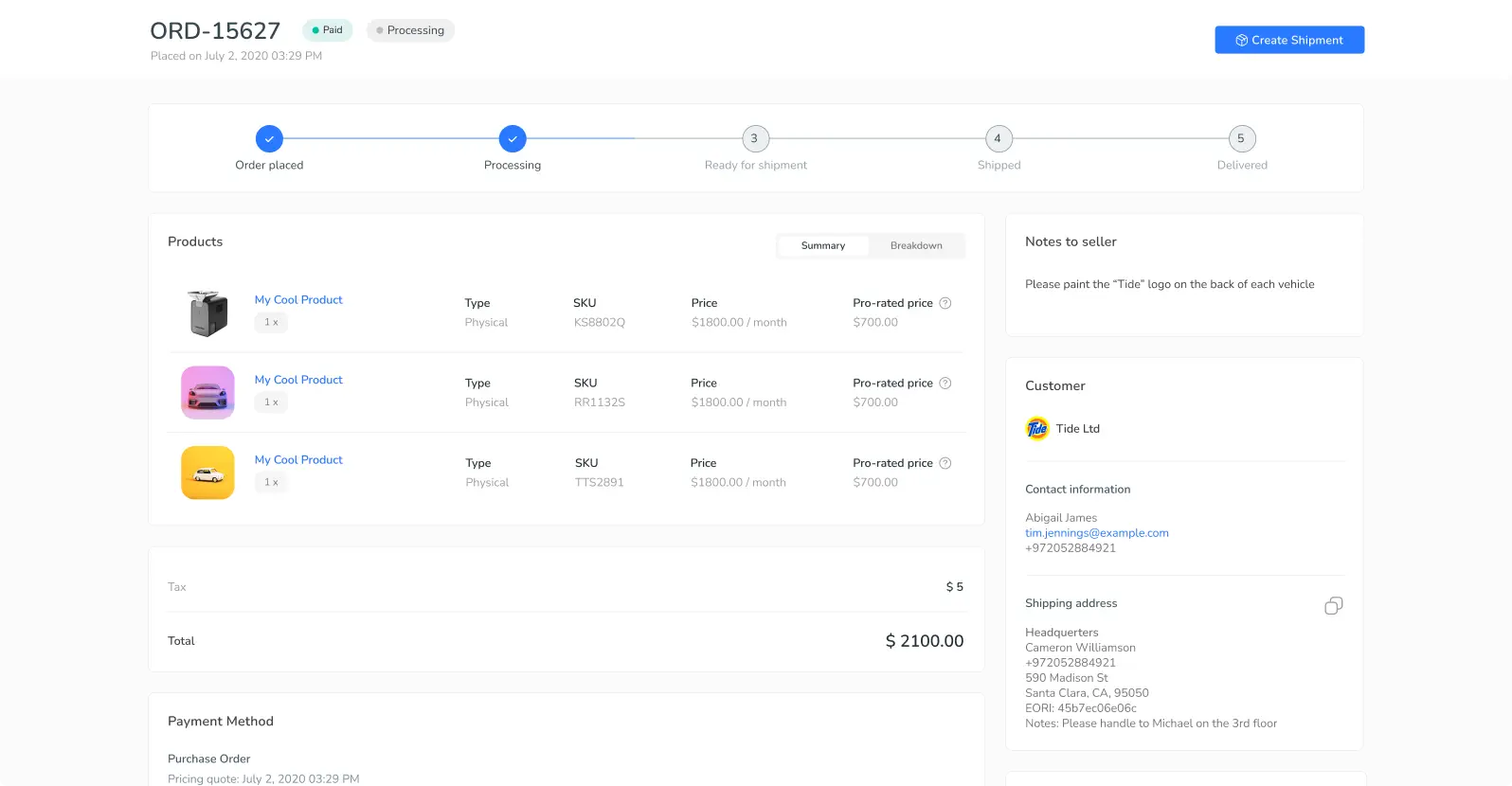
Task: Select step 4 Shipped circle
Action: pyautogui.click(x=999, y=138)
